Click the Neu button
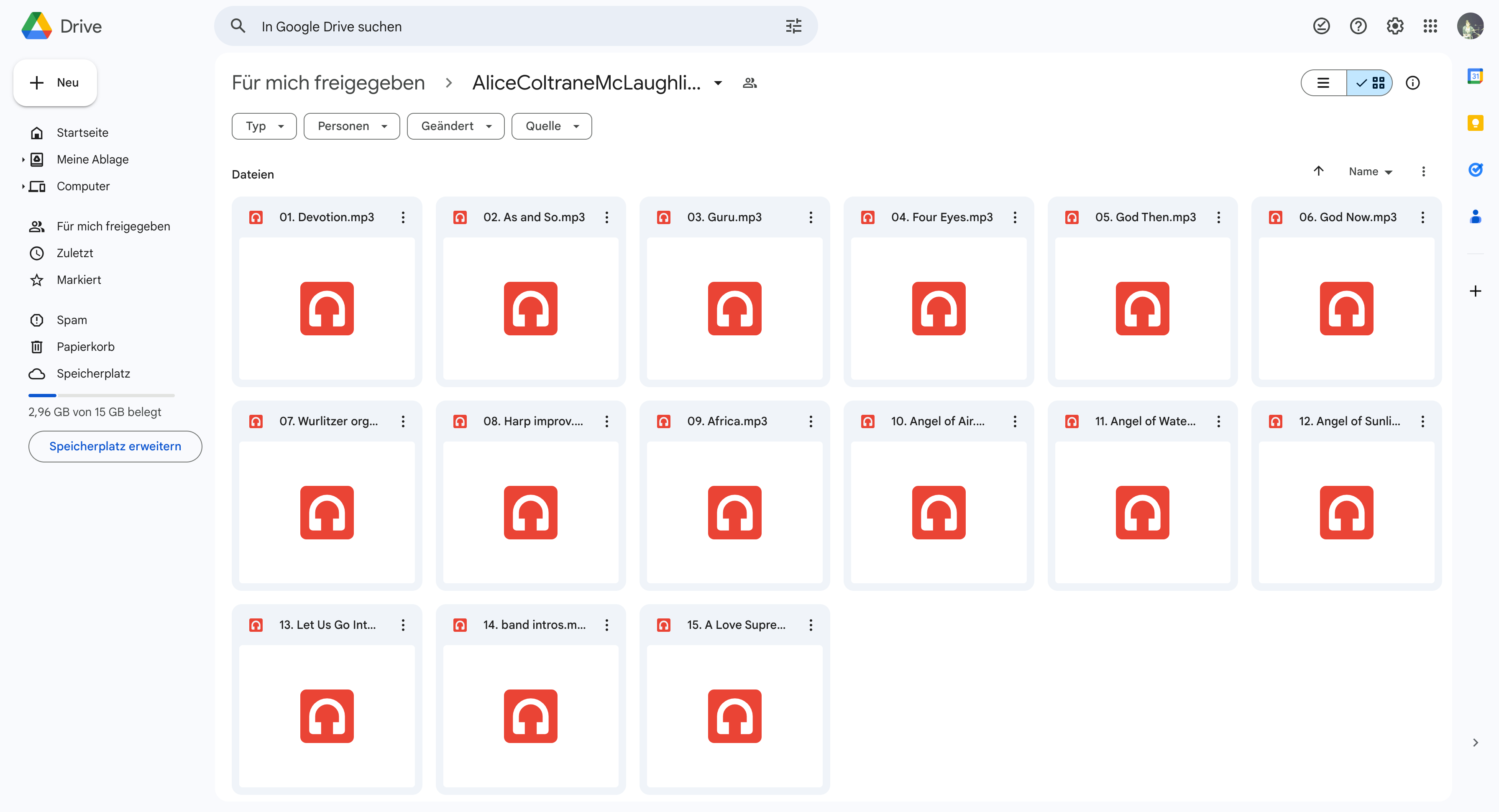Image resolution: width=1499 pixels, height=812 pixels. point(55,83)
